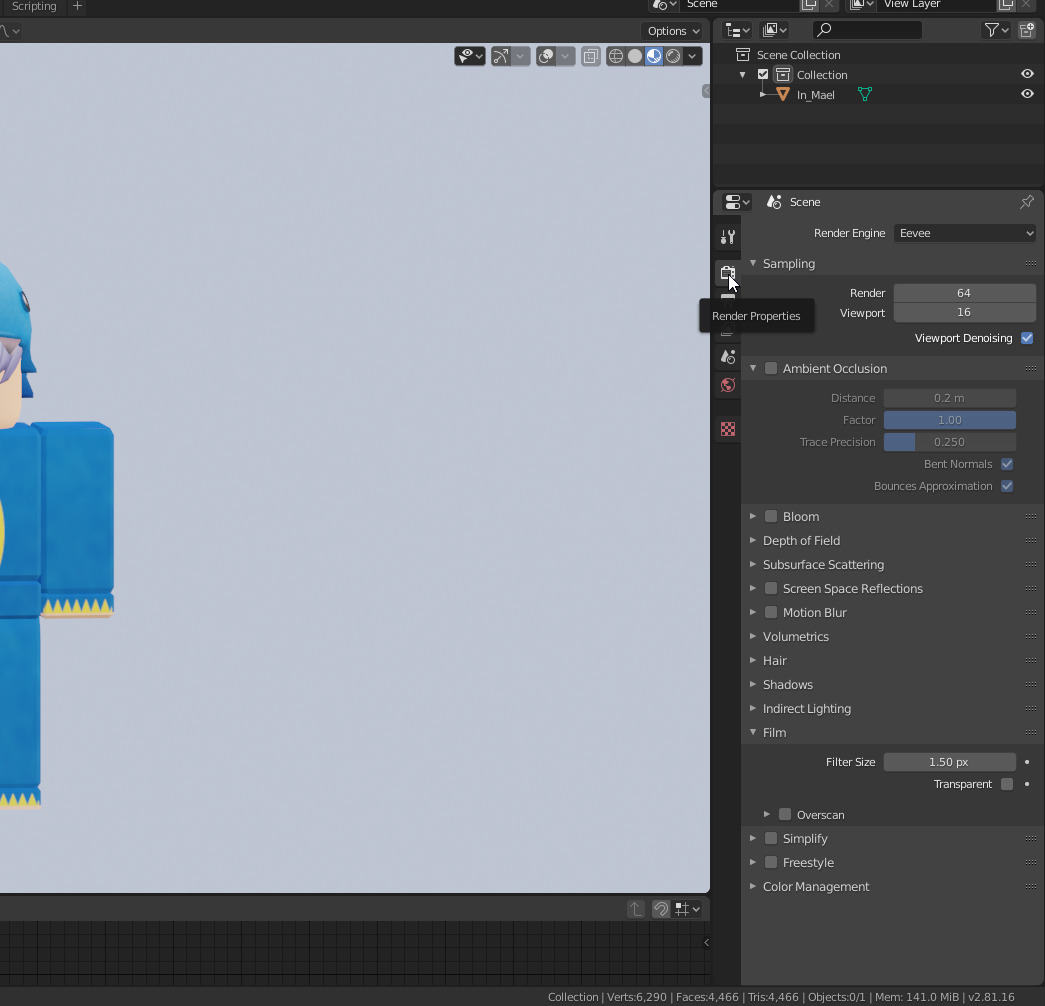The image size is (1045, 1006).
Task: Switch to Wireframe viewport shading
Action: [616, 56]
